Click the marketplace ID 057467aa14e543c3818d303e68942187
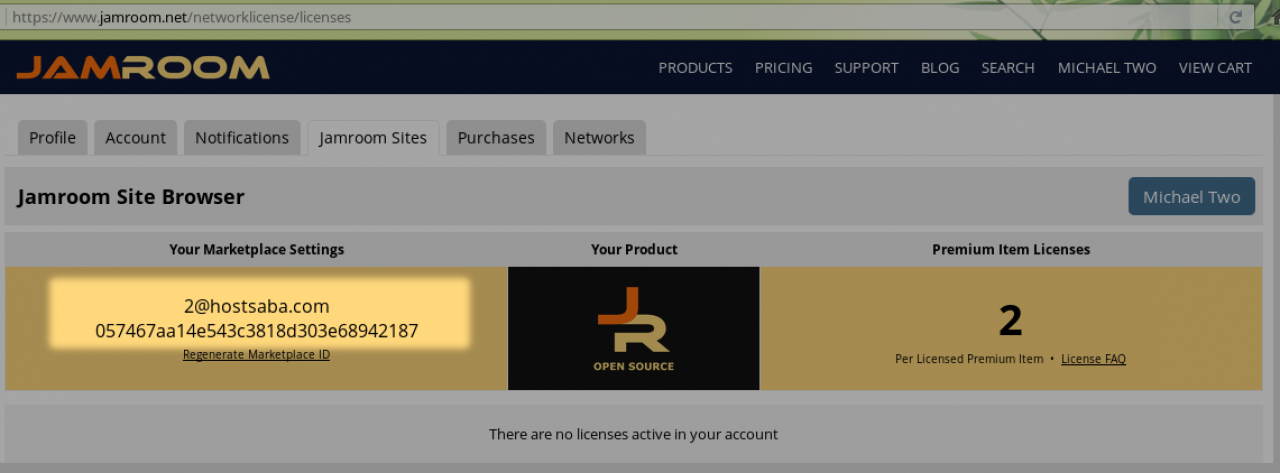This screenshot has width=1280, height=473. 256,330
